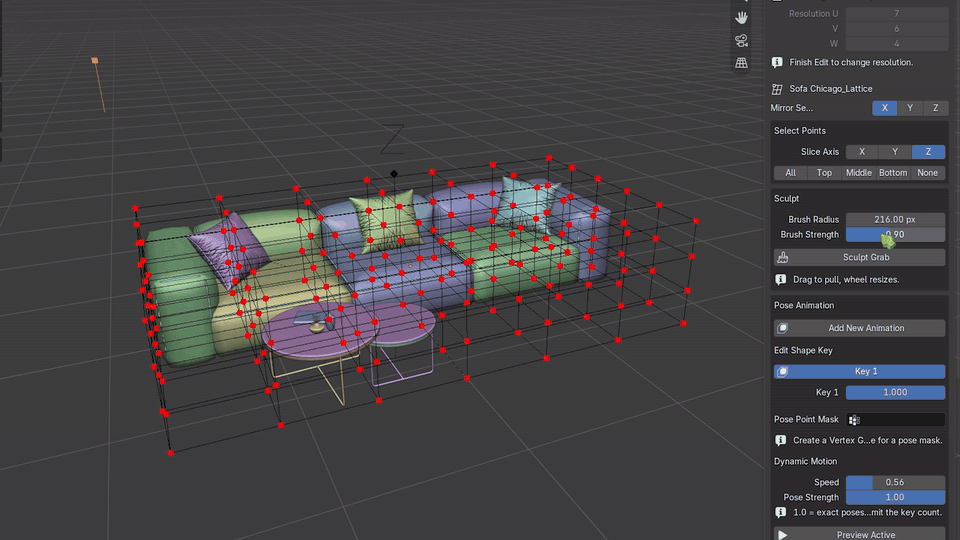Enable Mirror Selection on Y axis
The width and height of the screenshot is (960, 540).
coord(910,108)
